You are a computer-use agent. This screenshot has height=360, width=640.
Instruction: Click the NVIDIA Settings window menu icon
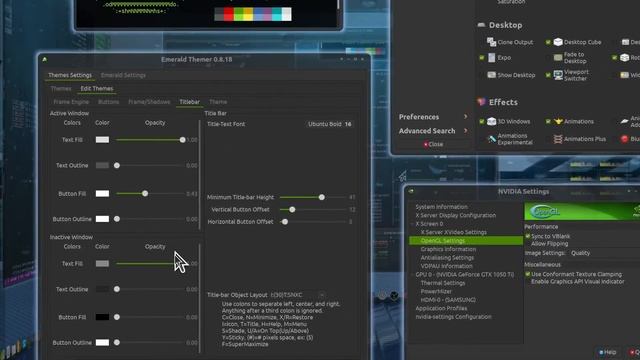411,191
